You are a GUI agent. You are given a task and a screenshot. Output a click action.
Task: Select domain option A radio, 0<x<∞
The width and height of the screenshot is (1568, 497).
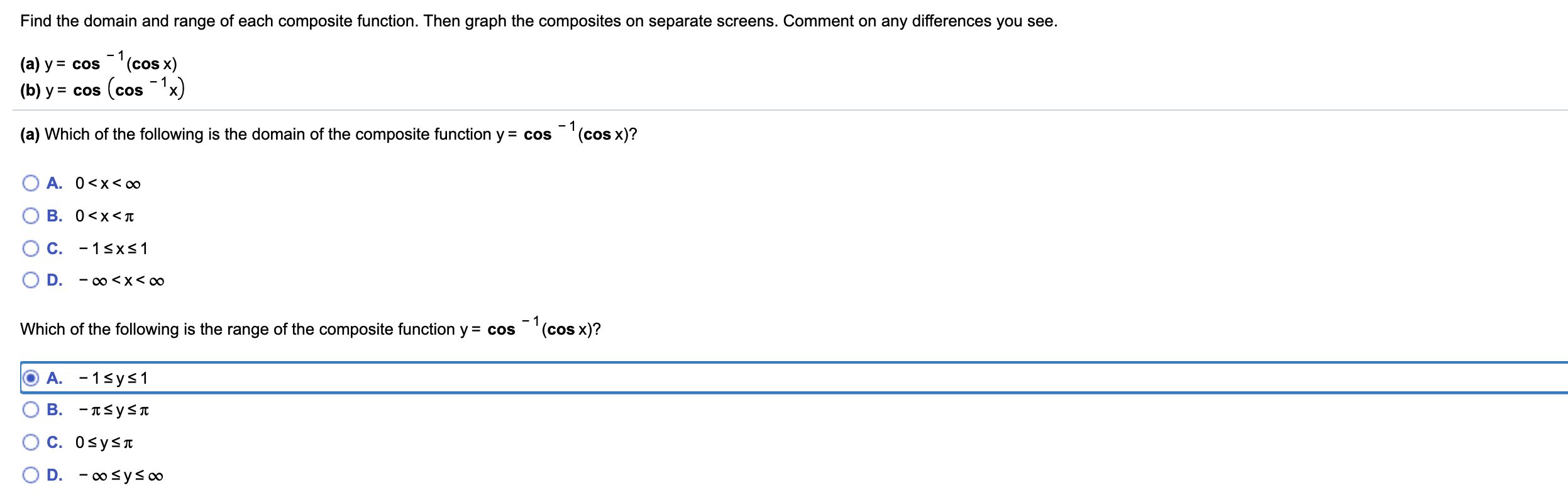(x=30, y=183)
